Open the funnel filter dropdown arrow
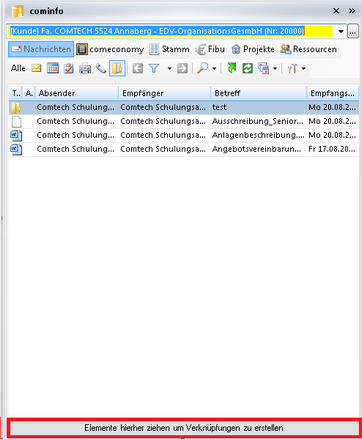 coord(169,69)
